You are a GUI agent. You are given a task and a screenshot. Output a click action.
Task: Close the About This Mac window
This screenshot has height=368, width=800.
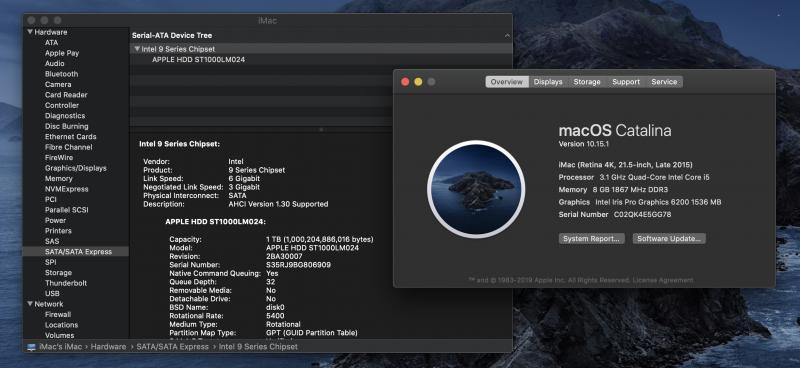pos(405,82)
